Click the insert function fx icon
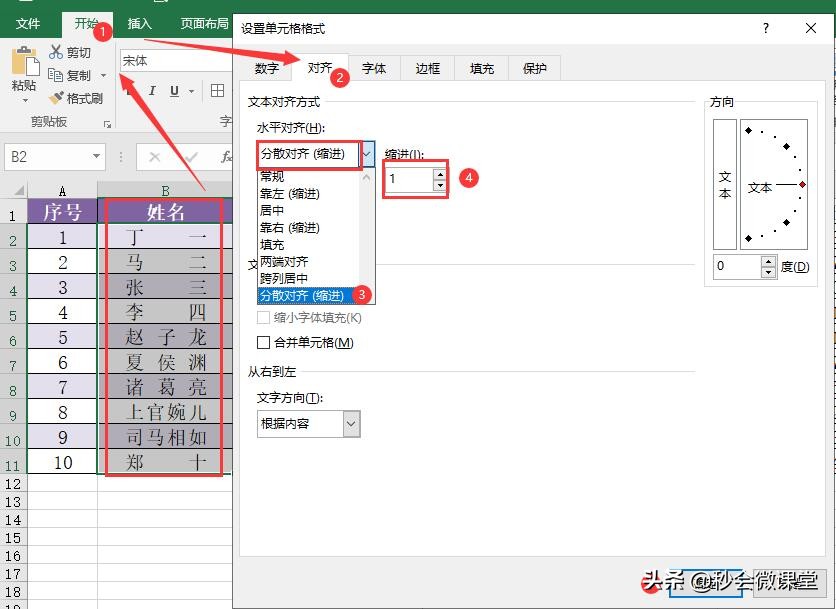This screenshot has height=609, width=836. (226, 157)
